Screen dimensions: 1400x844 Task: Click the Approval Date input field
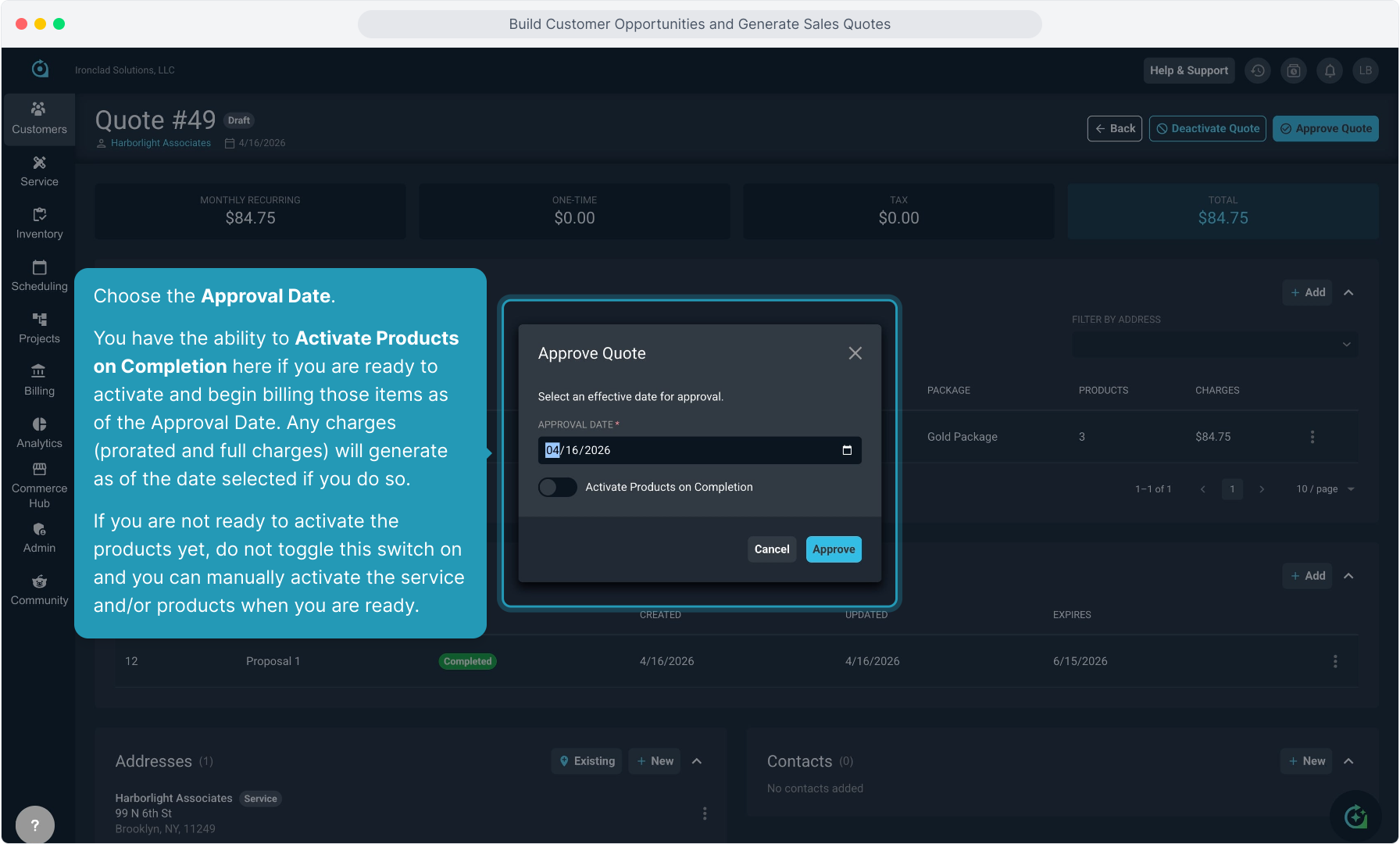point(687,450)
